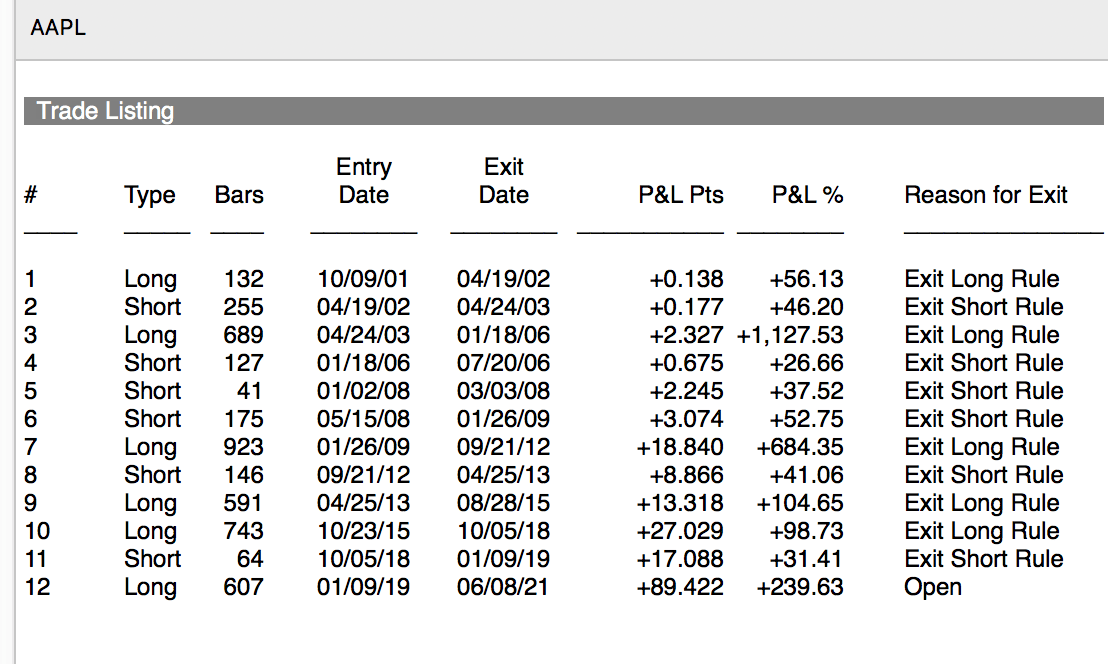Select entry date 05/15/08 in trade 6
1108x664 pixels.
point(363,419)
